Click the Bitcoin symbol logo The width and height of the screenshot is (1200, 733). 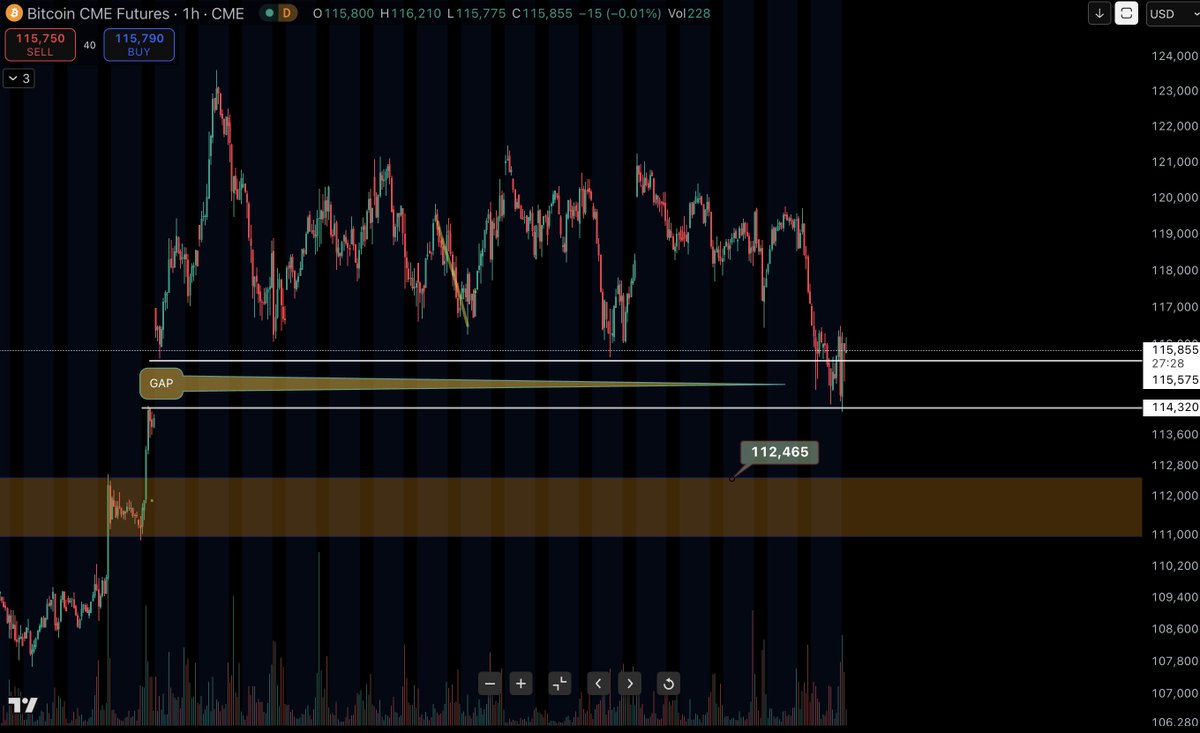[x=14, y=14]
